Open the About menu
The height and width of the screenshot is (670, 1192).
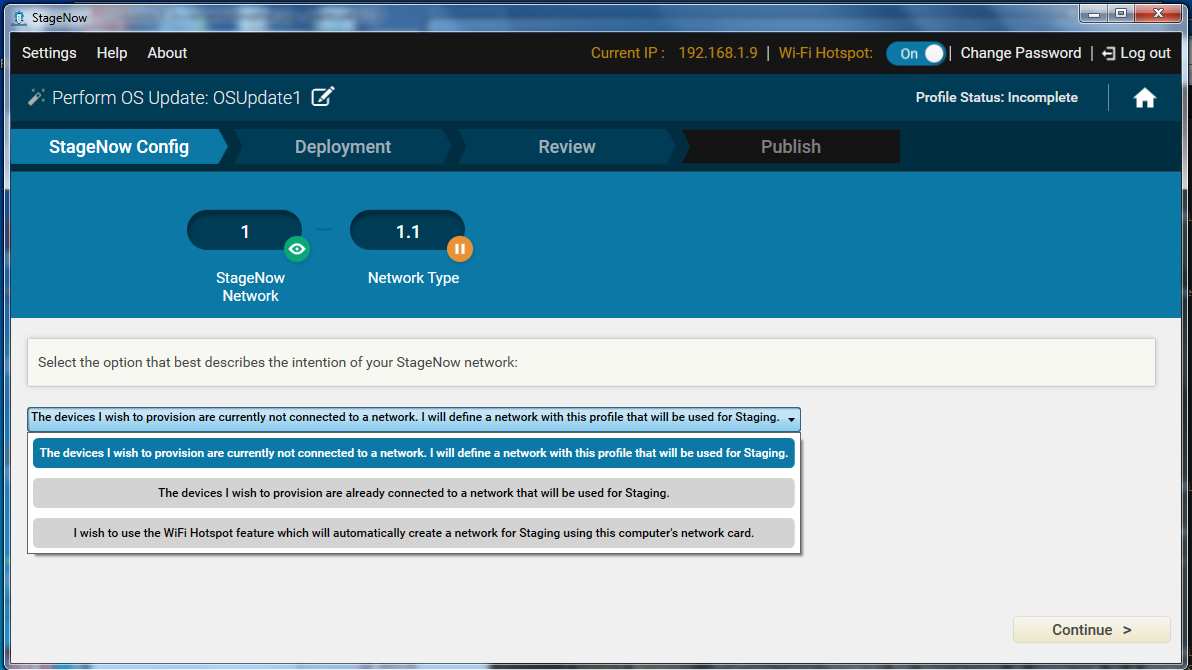(167, 53)
